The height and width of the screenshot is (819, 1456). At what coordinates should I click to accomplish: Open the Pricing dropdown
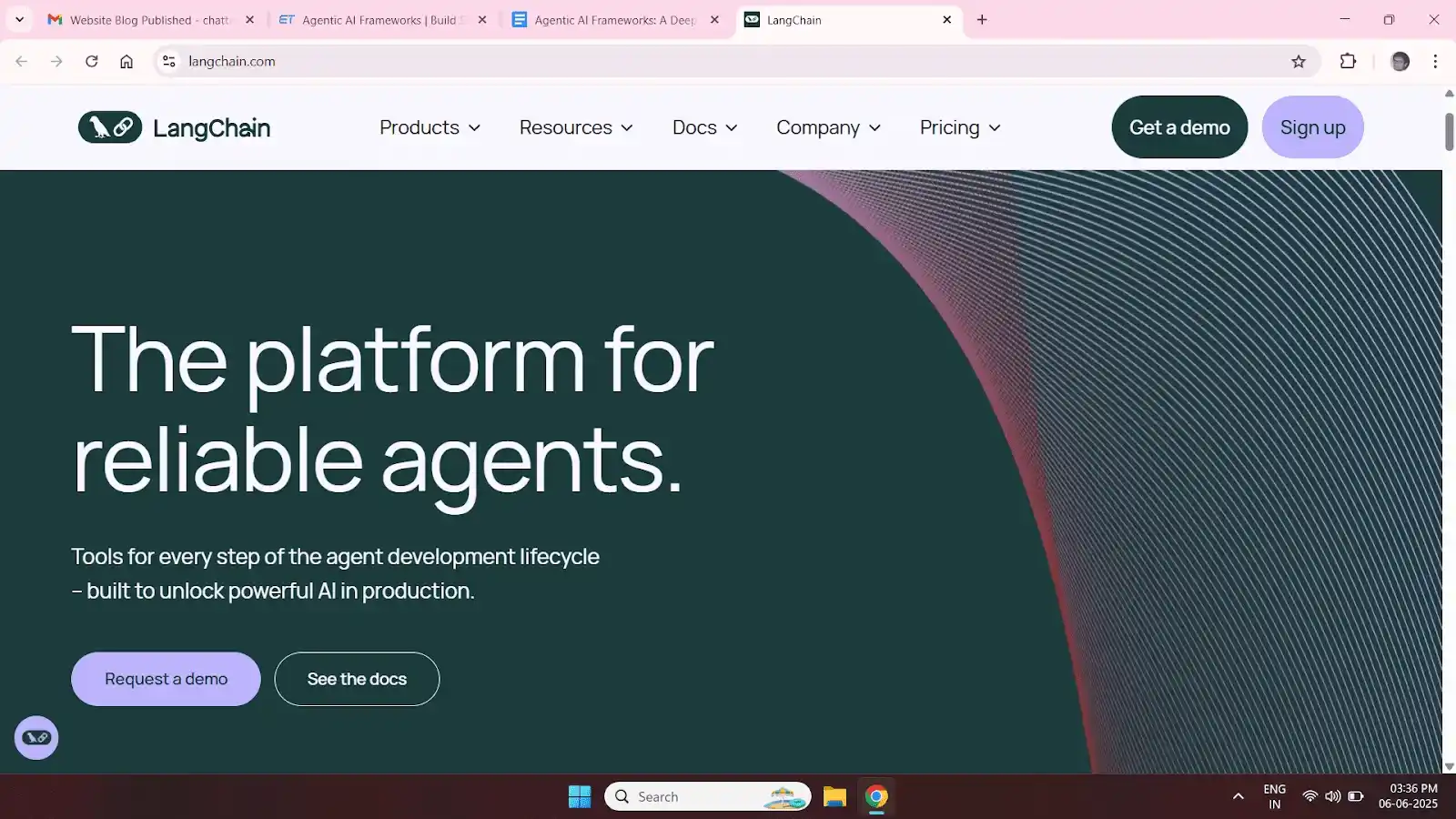coord(958,127)
